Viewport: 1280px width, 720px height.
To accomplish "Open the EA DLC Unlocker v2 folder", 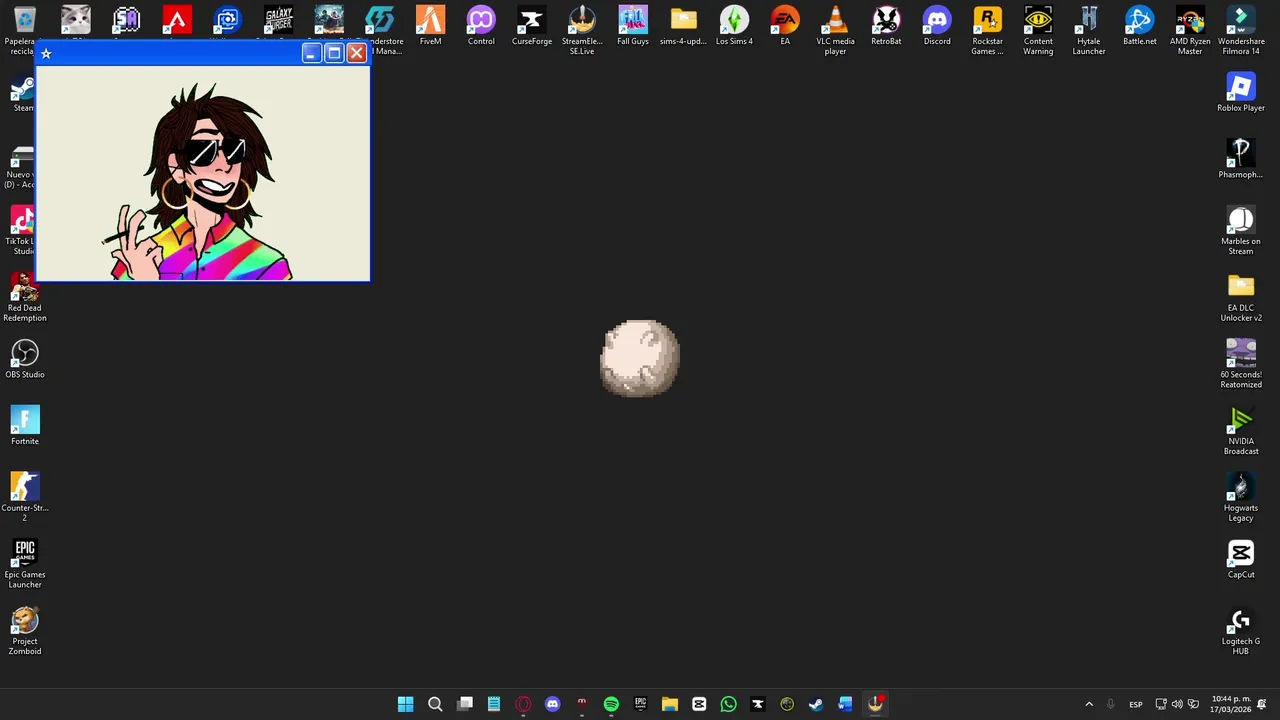I will (1241, 297).
